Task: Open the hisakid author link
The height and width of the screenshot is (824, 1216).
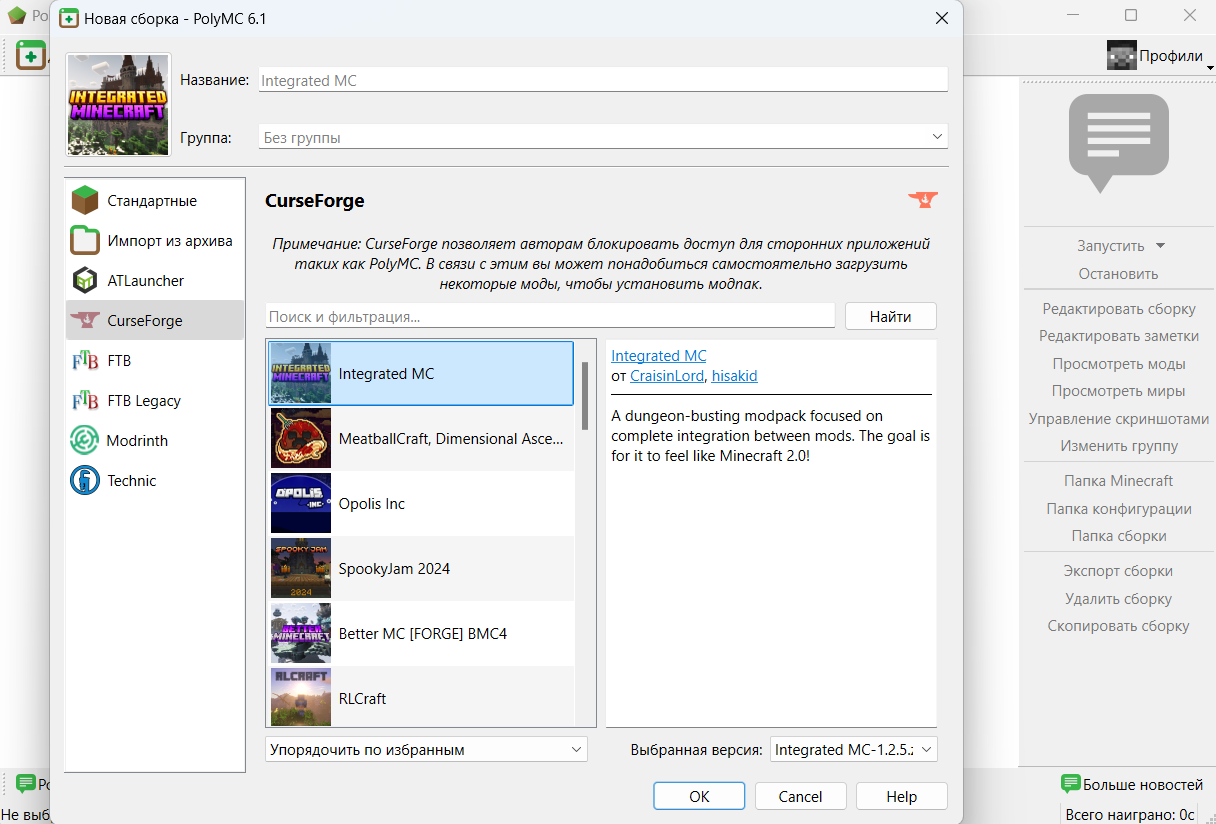Action: tap(735, 376)
